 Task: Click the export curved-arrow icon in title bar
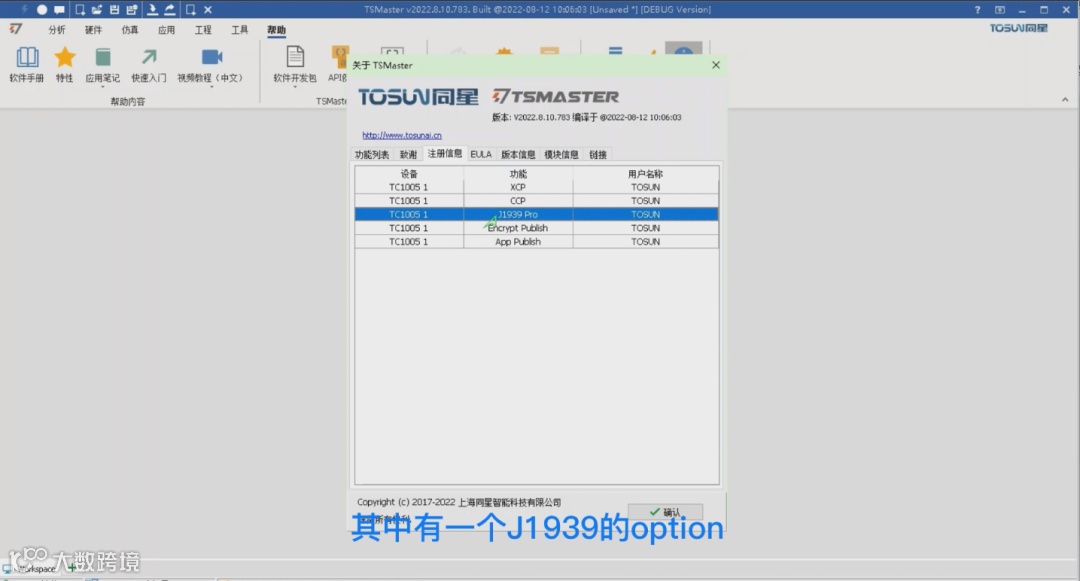point(169,10)
